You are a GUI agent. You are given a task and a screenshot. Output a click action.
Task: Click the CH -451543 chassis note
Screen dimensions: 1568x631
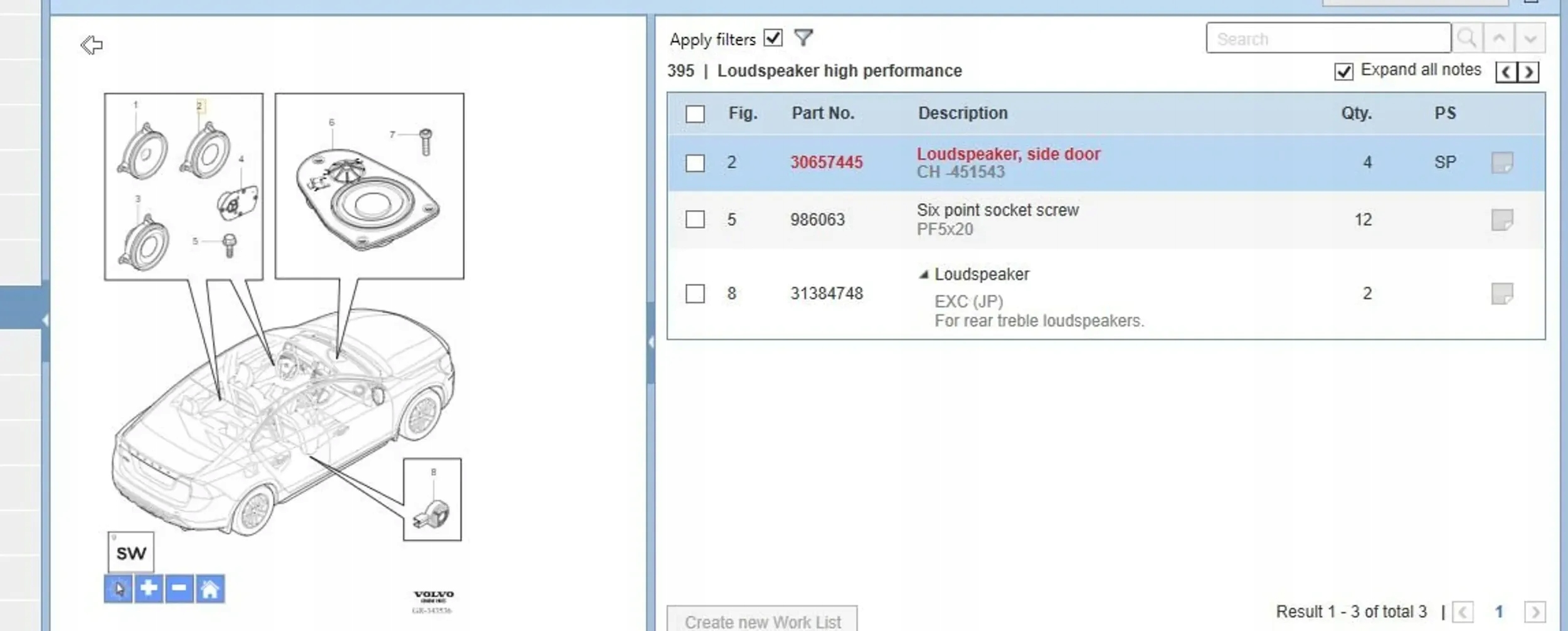pyautogui.click(x=961, y=172)
